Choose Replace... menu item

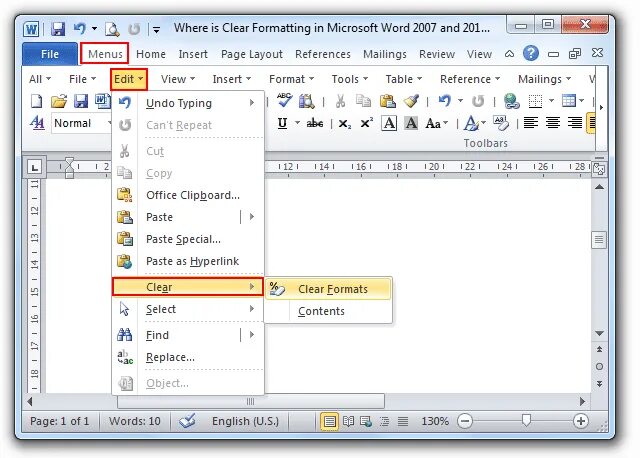(188, 357)
